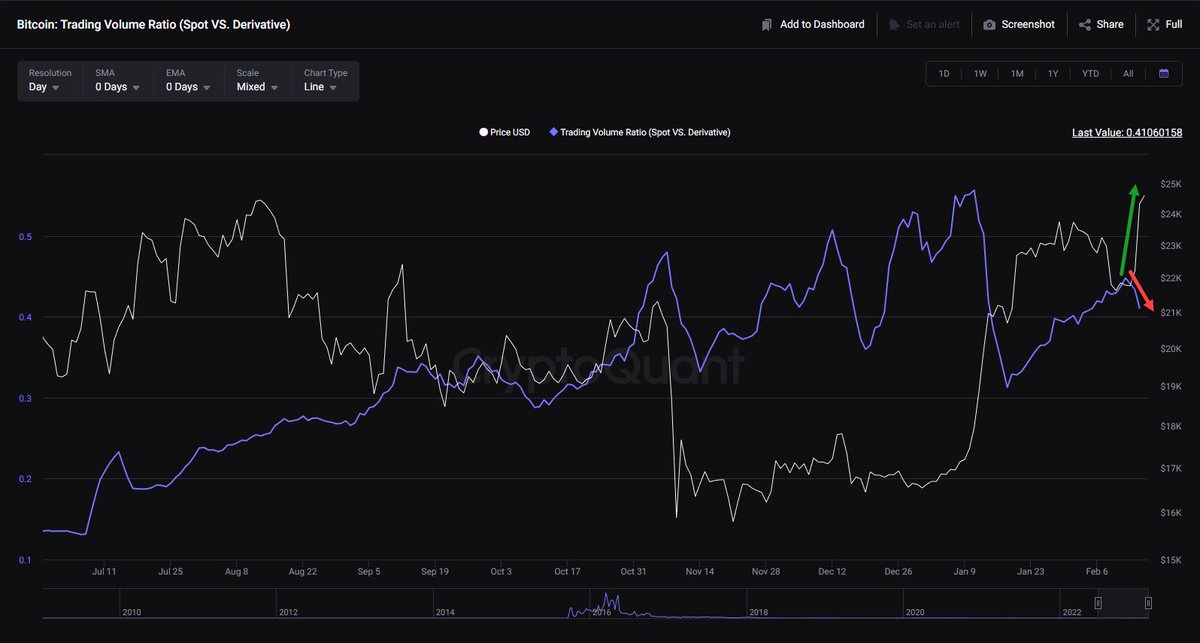
Task: Click the Share button label
Action: pyautogui.click(x=1110, y=24)
